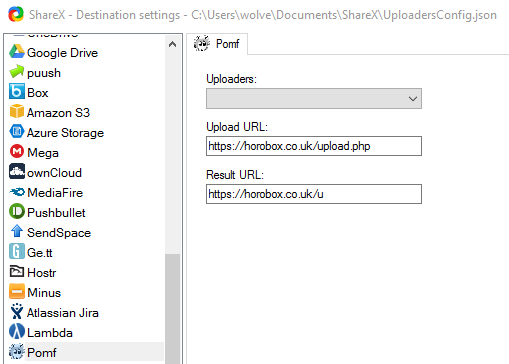Click the Pushbullet green icon
Image resolution: width=509 pixels, height=364 pixels.
pos(17,212)
